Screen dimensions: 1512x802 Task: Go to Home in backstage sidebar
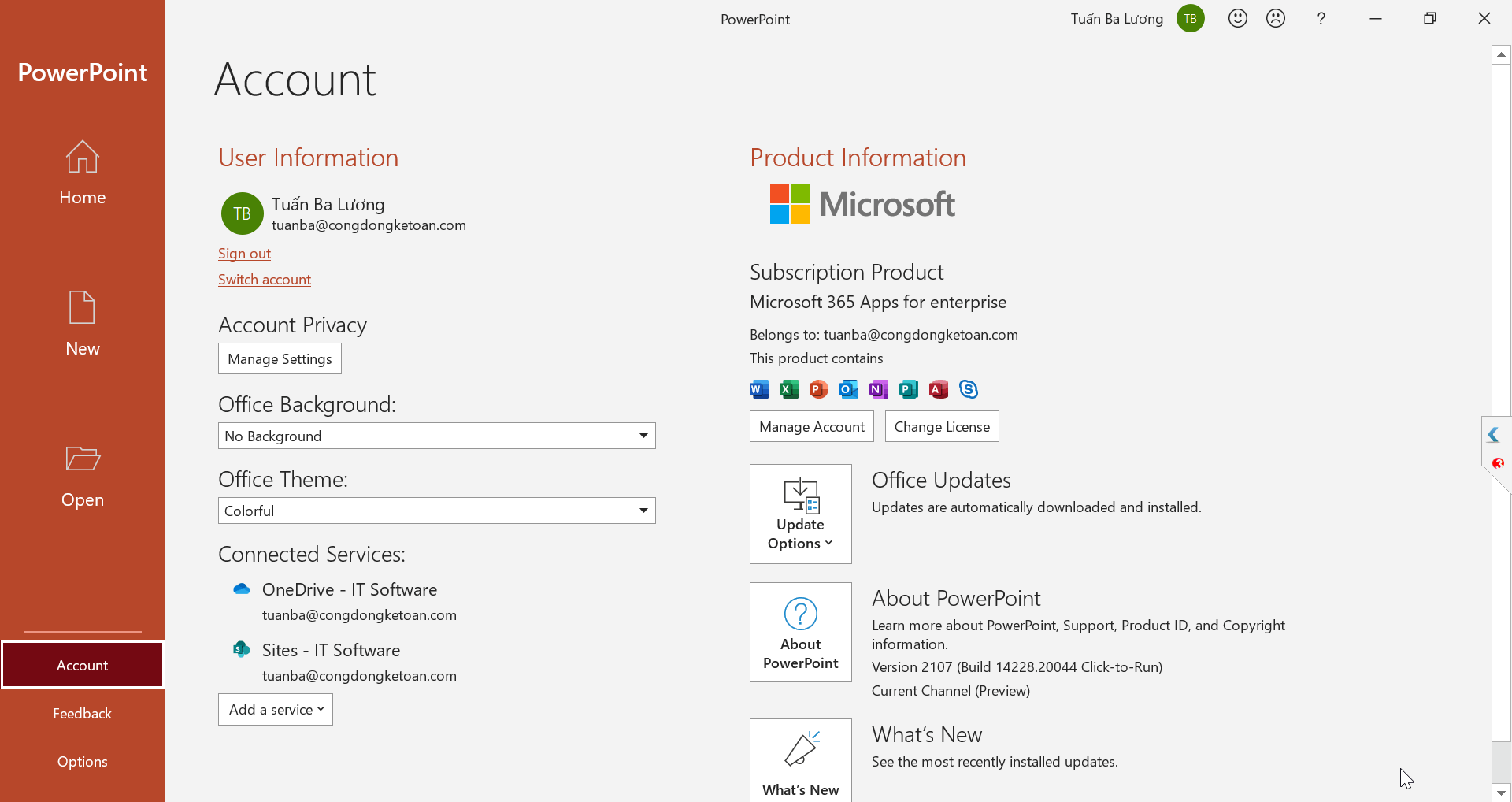tap(82, 173)
